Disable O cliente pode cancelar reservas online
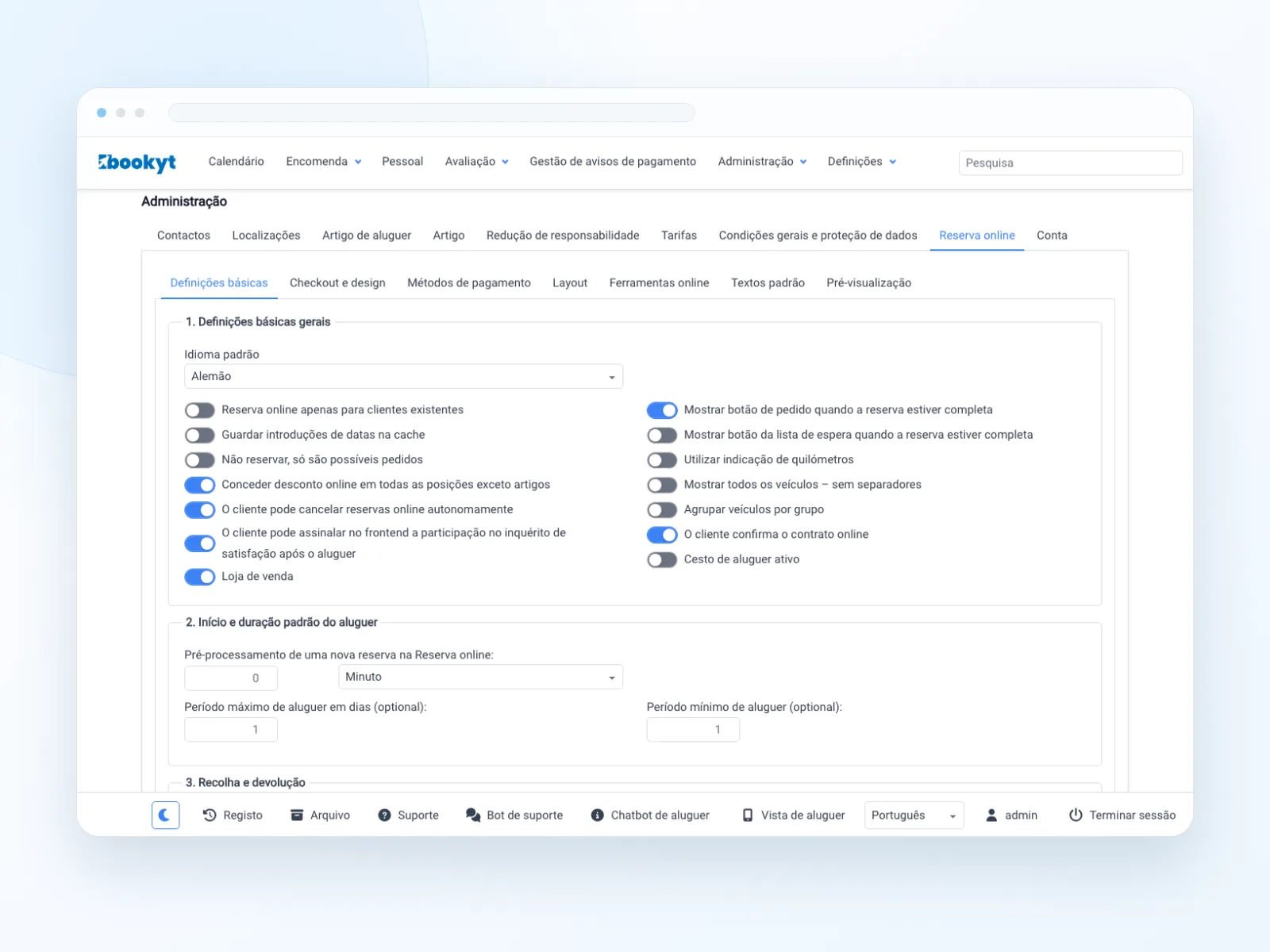Image resolution: width=1270 pixels, height=952 pixels. [x=200, y=509]
